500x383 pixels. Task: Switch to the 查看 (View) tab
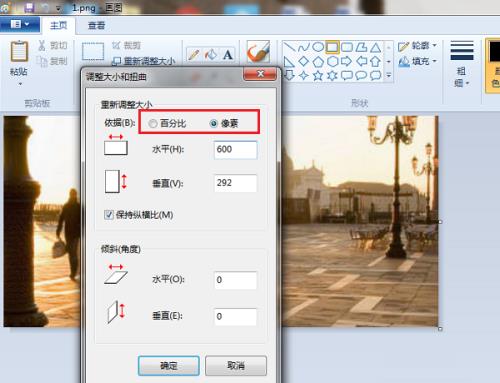coord(96,25)
